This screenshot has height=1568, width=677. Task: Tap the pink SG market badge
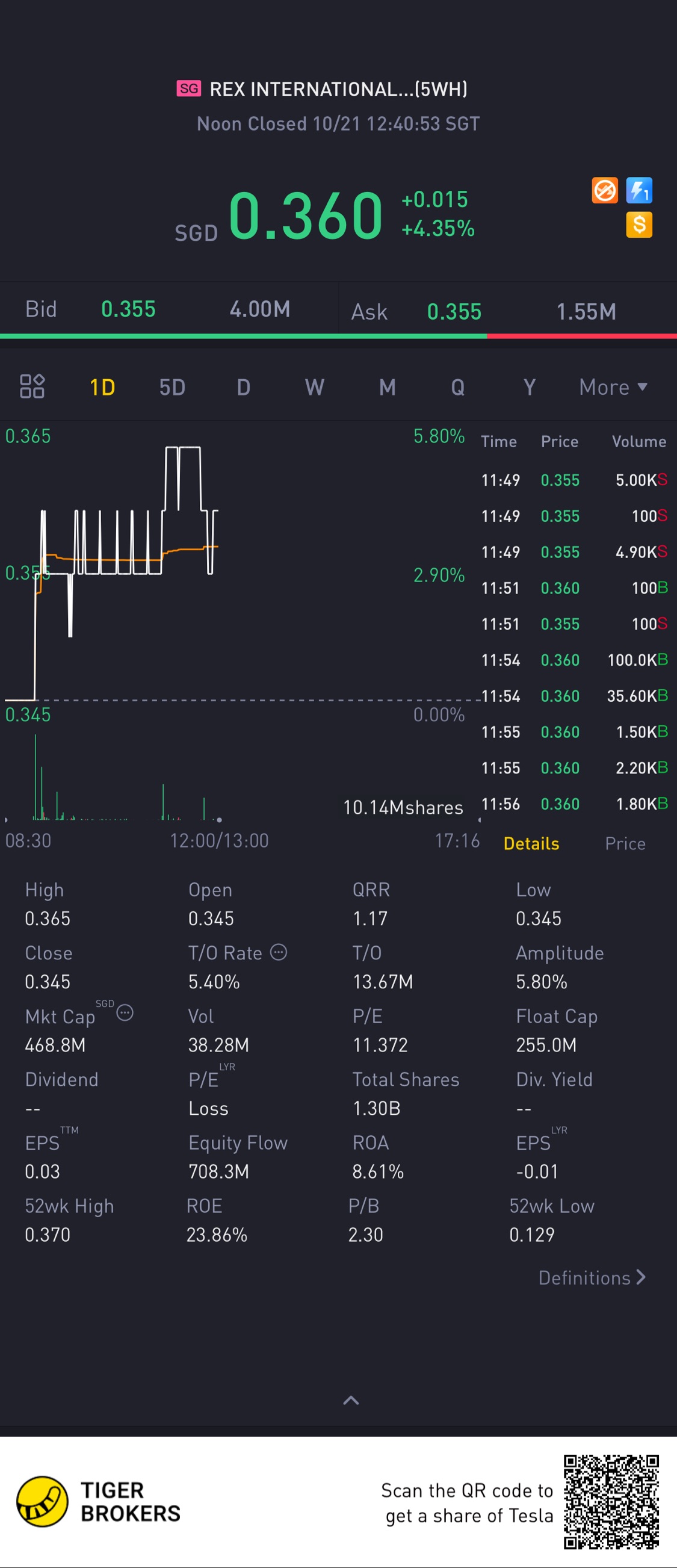click(189, 88)
